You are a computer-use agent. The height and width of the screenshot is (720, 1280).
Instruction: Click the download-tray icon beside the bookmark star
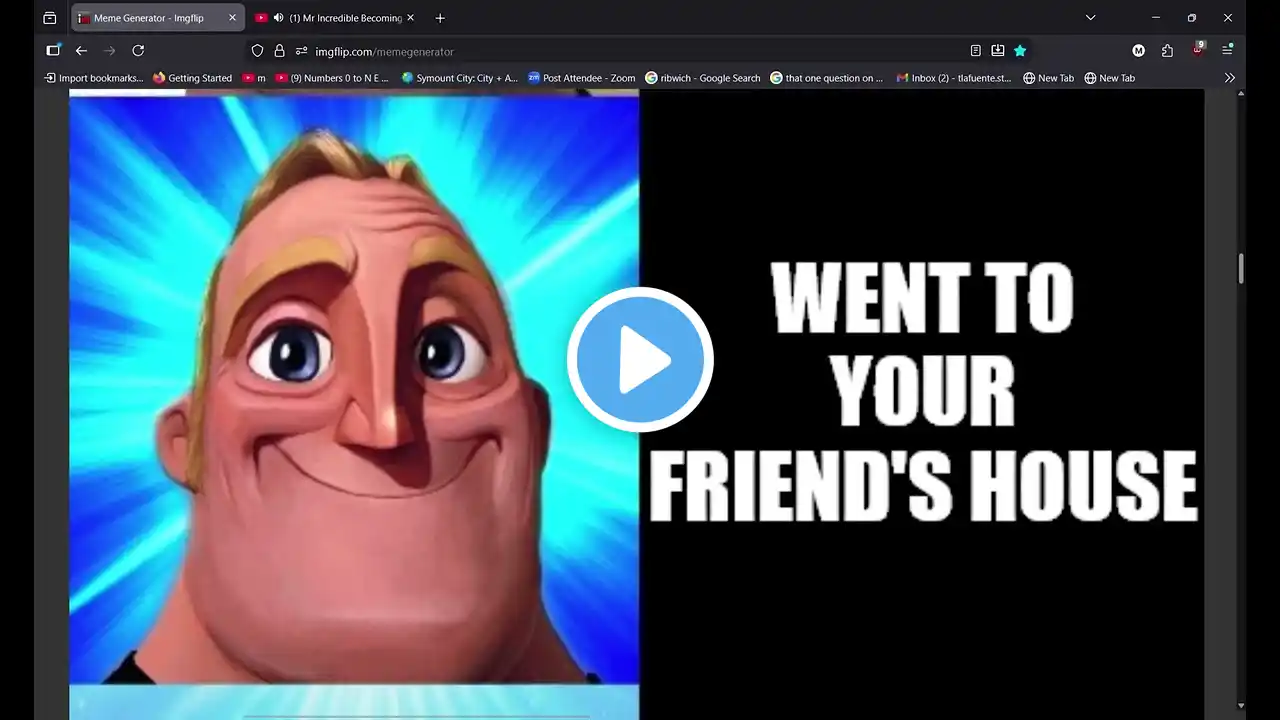click(997, 51)
